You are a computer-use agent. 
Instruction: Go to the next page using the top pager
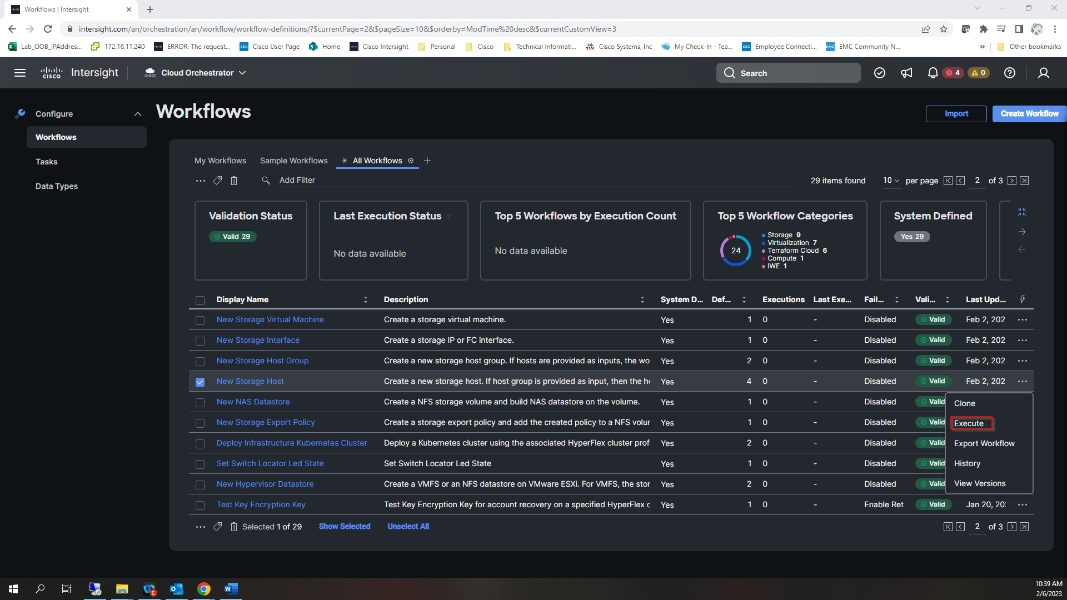(1012, 180)
